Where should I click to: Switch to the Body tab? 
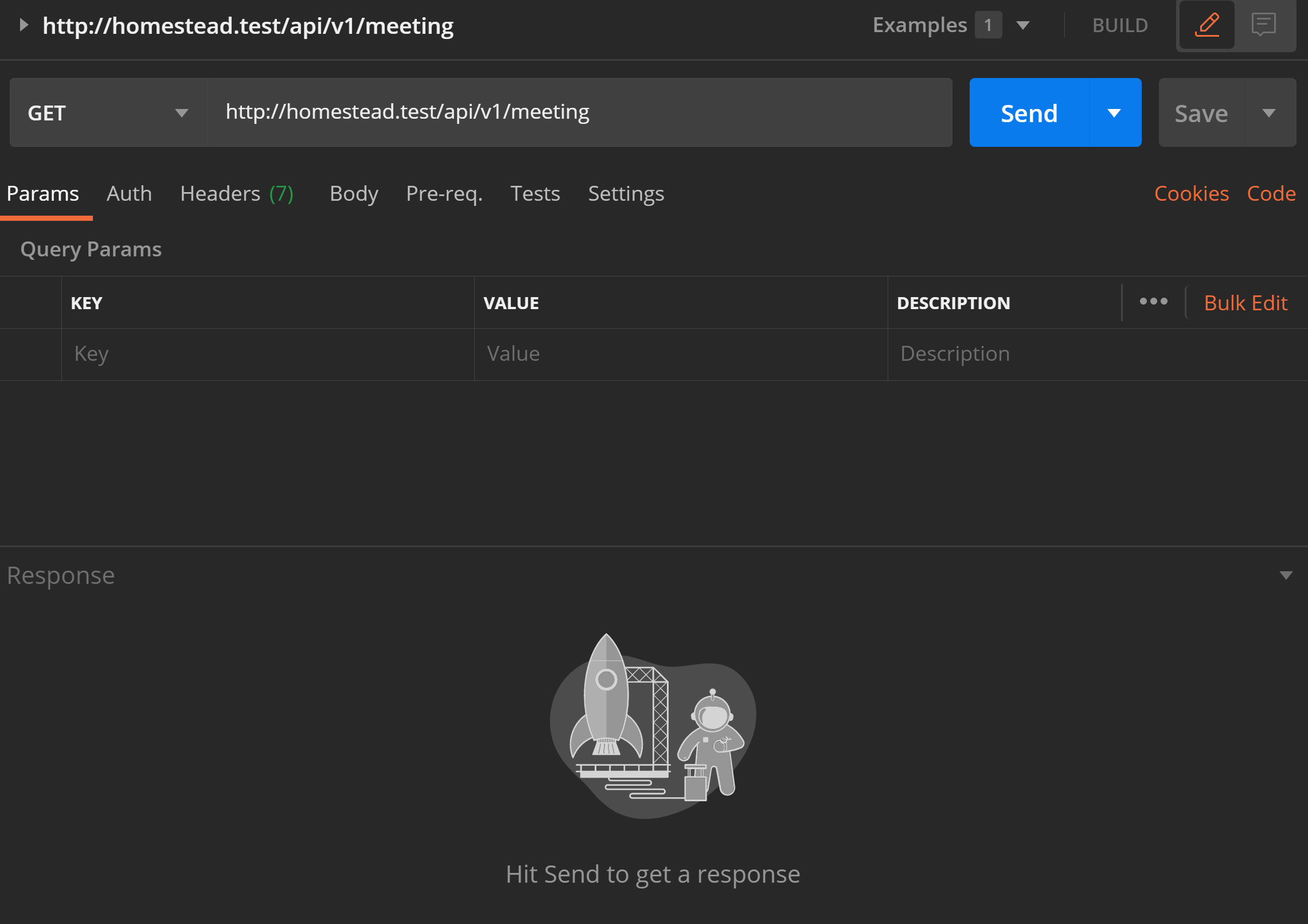click(x=354, y=194)
